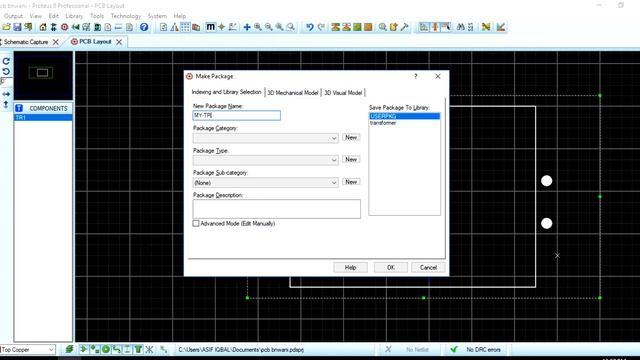This screenshot has height=360, width=640.
Task: Select USERPKG in library list
Action: (404, 116)
